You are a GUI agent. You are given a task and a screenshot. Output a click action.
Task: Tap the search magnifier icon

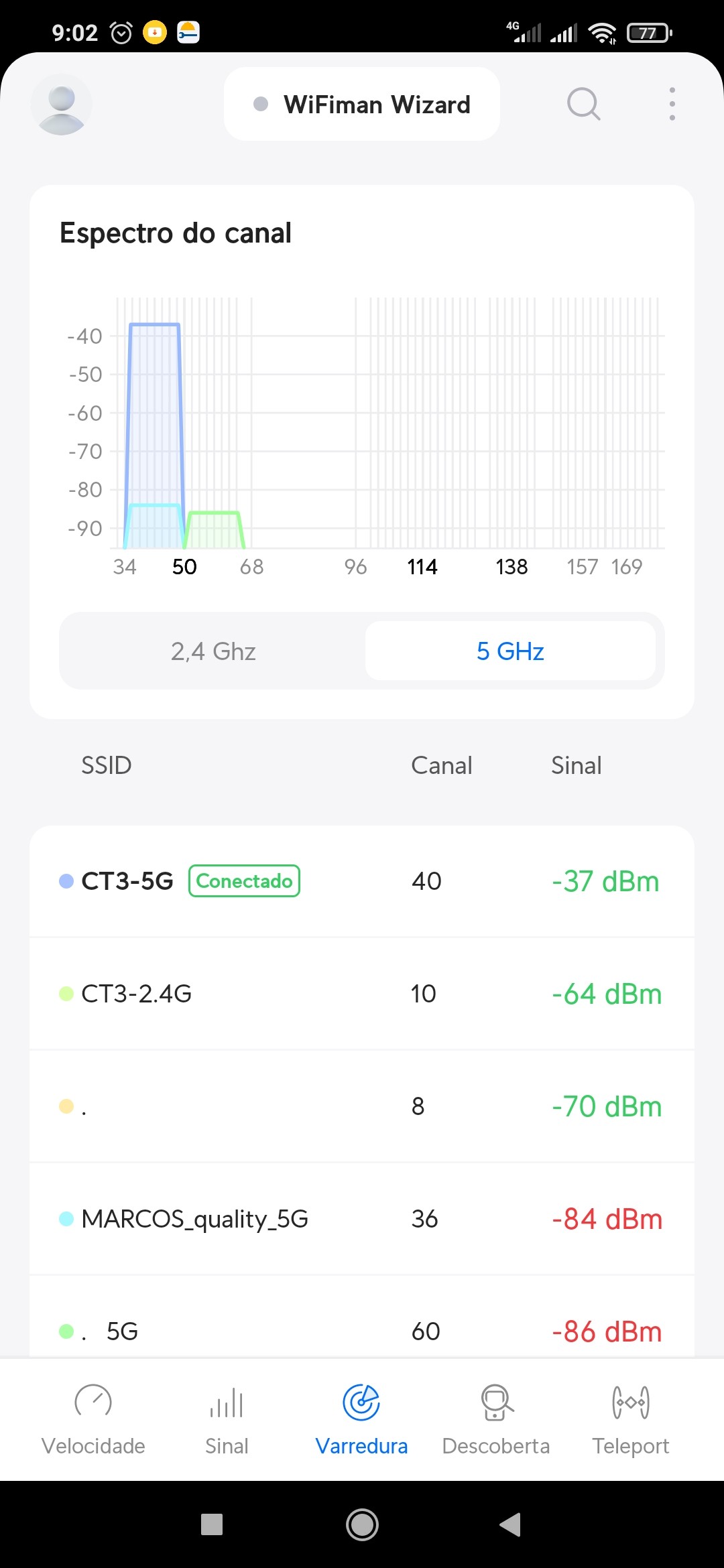[x=583, y=105]
